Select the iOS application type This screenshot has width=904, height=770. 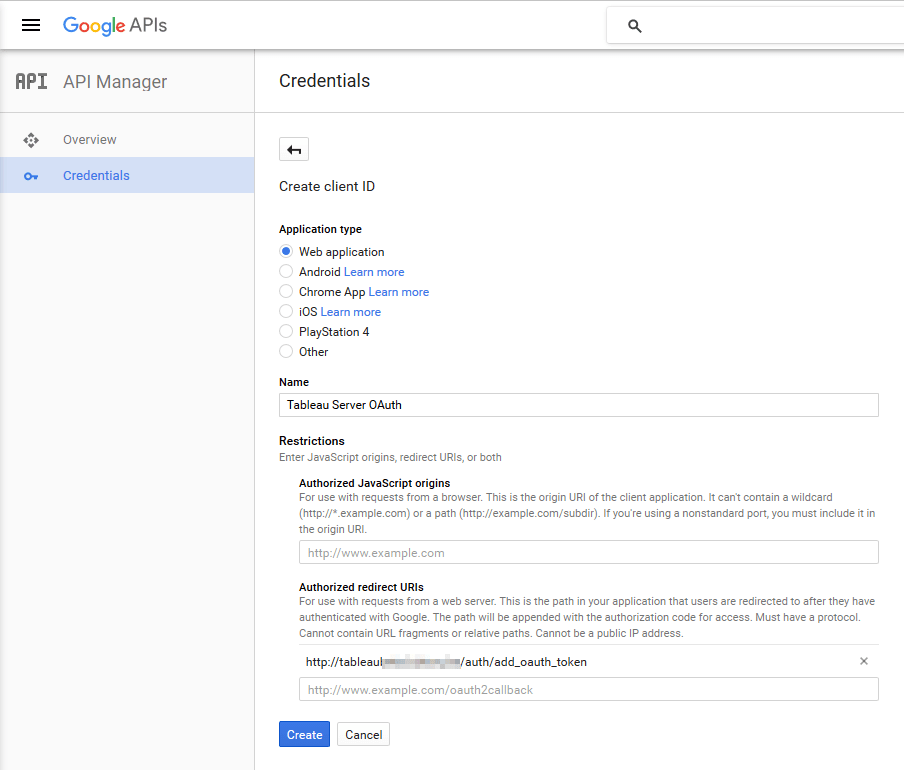pos(287,312)
